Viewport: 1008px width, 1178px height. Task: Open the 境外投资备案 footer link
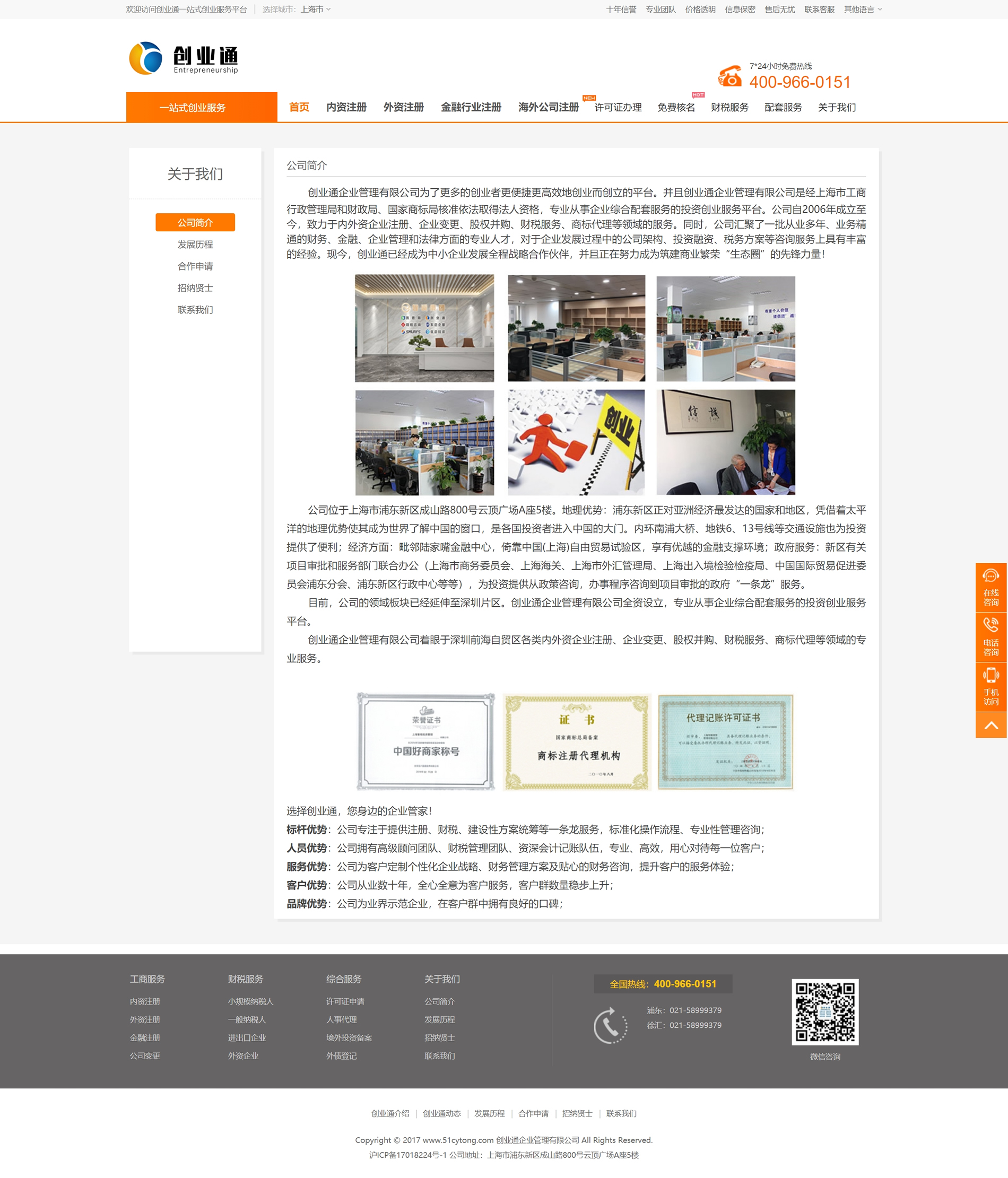pos(349,1037)
